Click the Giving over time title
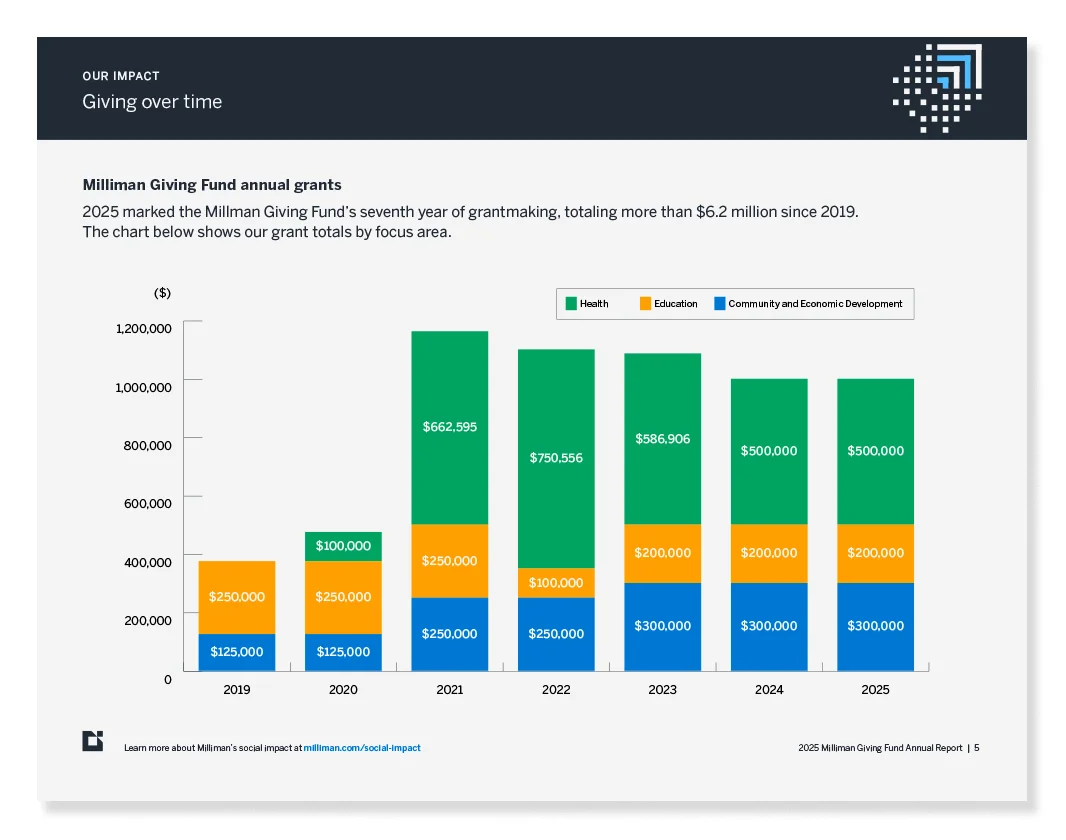Image resolution: width=1066 pixels, height=840 pixels. pos(152,102)
